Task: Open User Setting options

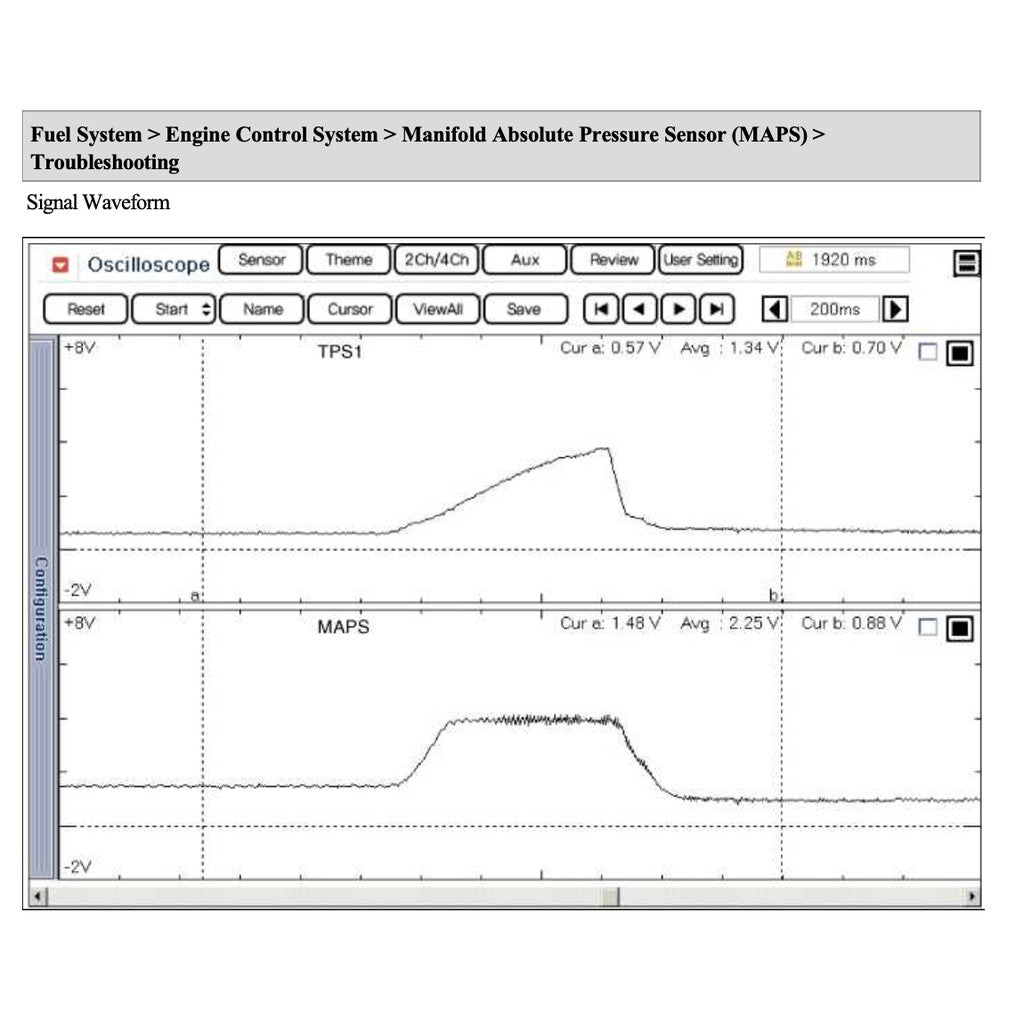Action: (x=700, y=260)
